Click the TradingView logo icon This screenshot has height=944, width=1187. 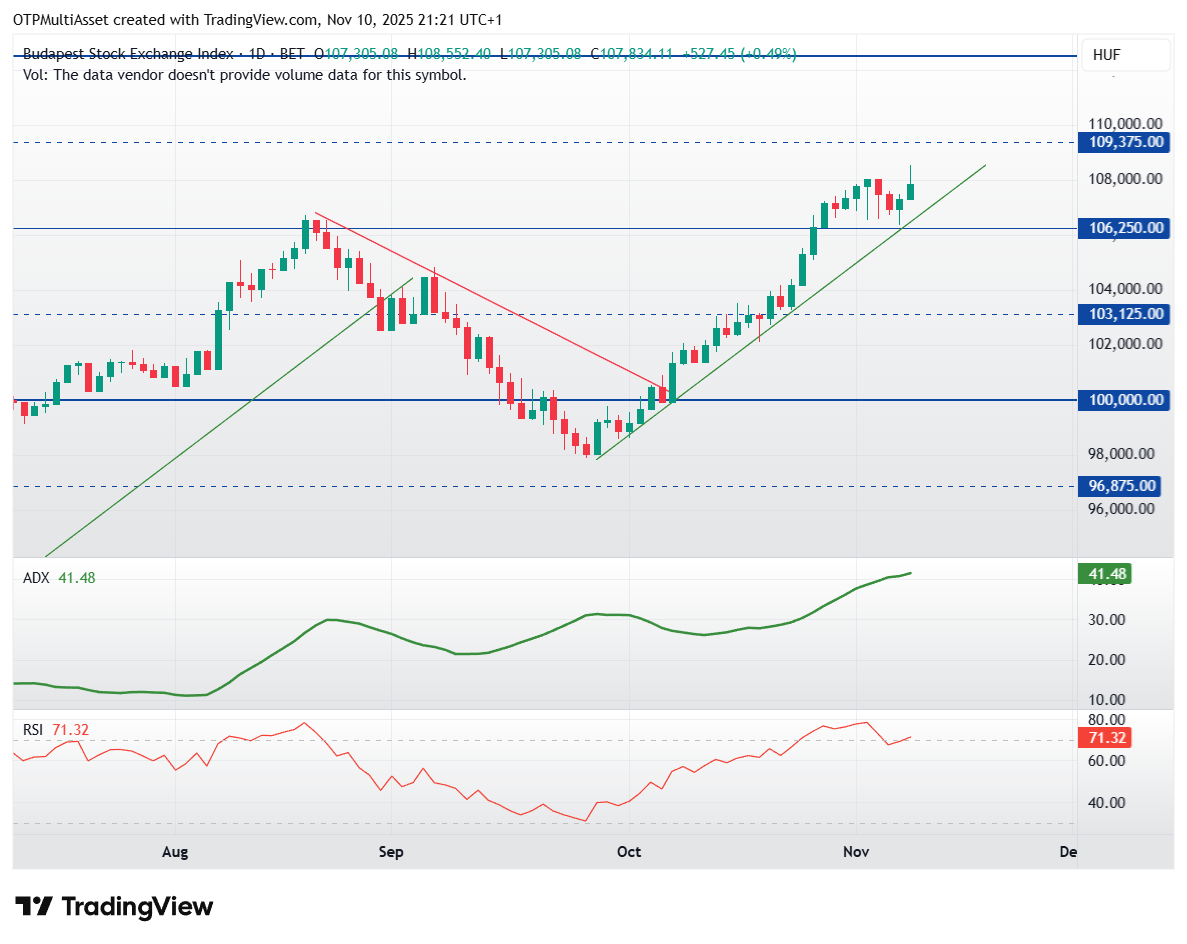point(35,907)
